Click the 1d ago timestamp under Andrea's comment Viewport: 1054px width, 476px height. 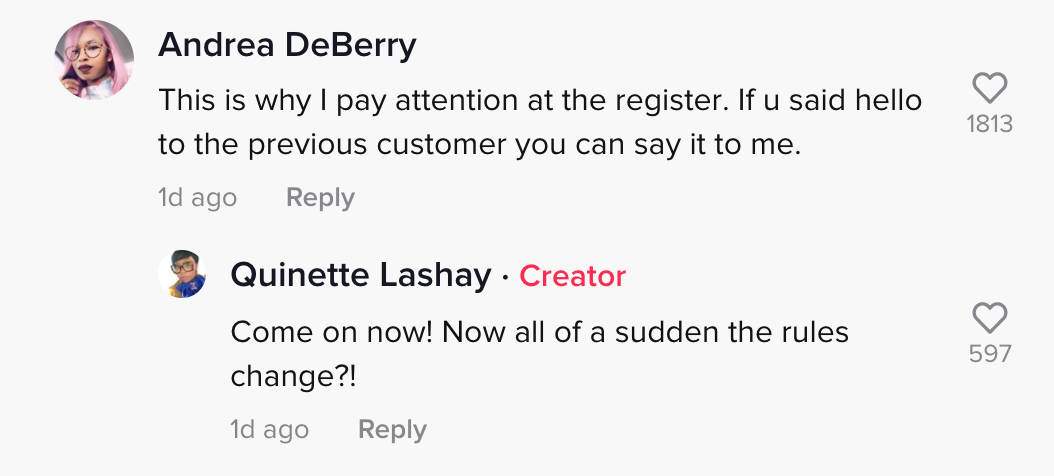click(198, 198)
